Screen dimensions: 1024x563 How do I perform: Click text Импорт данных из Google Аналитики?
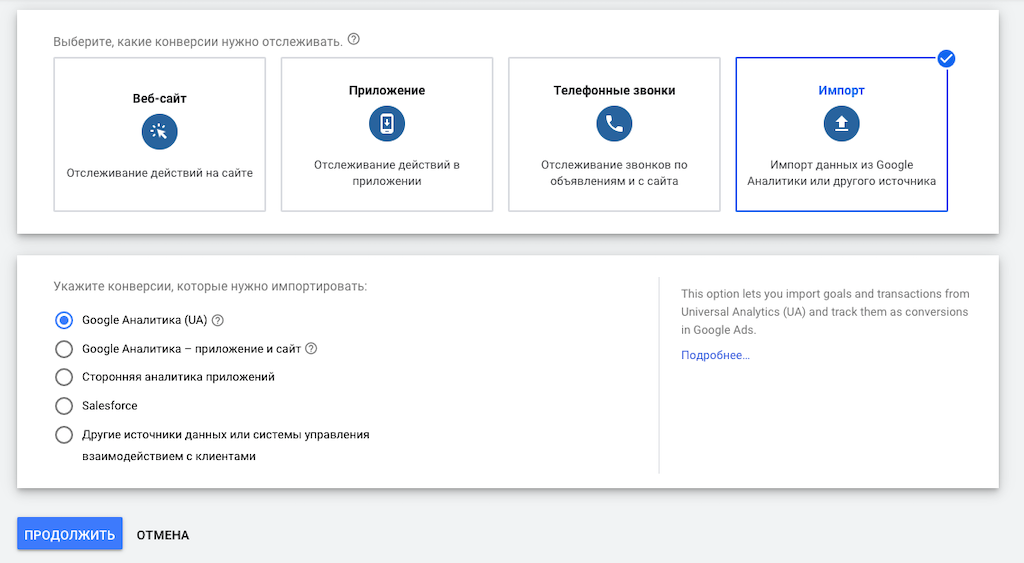coord(841,173)
